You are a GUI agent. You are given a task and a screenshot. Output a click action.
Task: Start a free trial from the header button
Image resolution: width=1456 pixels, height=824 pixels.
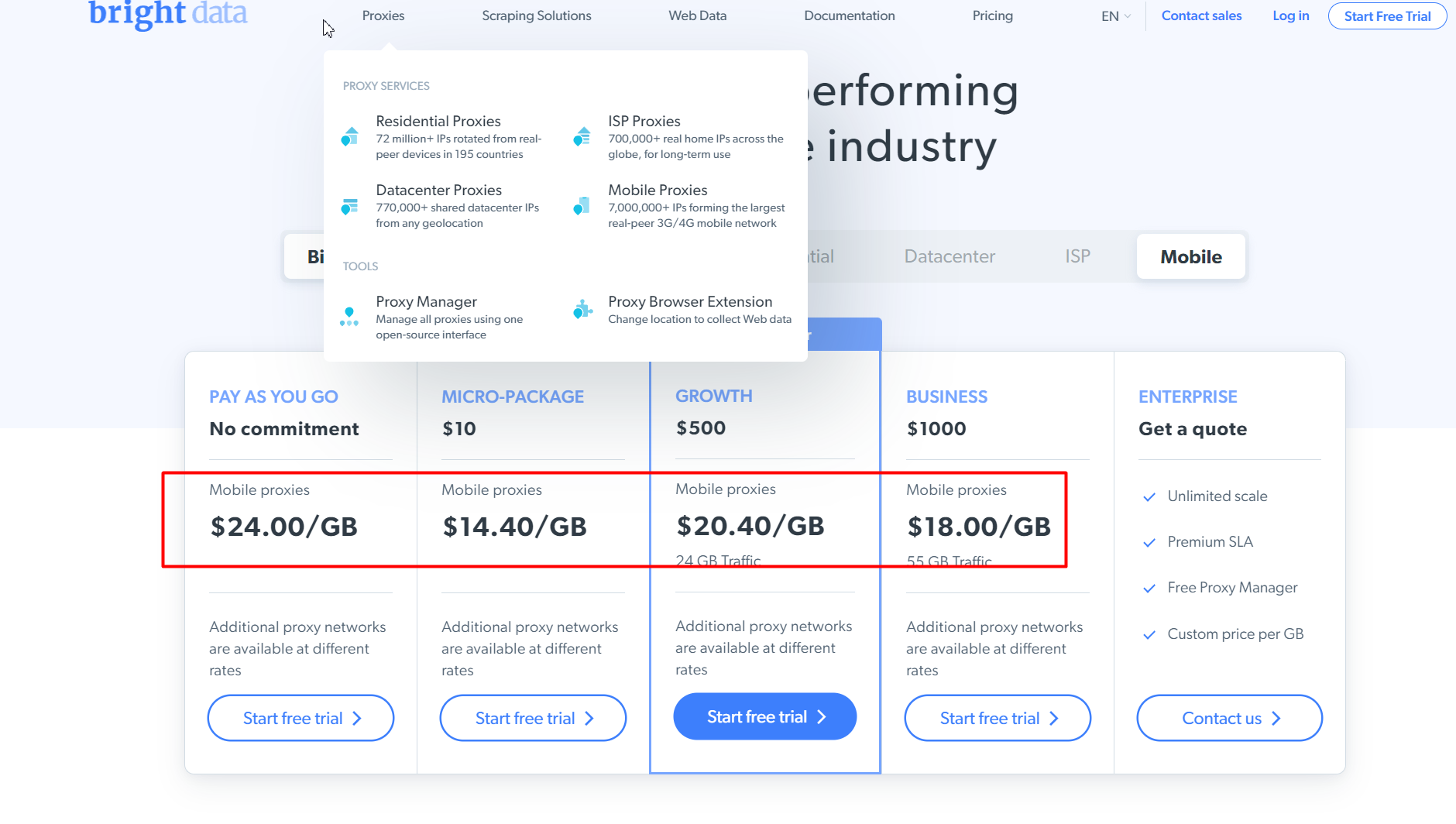(1388, 16)
